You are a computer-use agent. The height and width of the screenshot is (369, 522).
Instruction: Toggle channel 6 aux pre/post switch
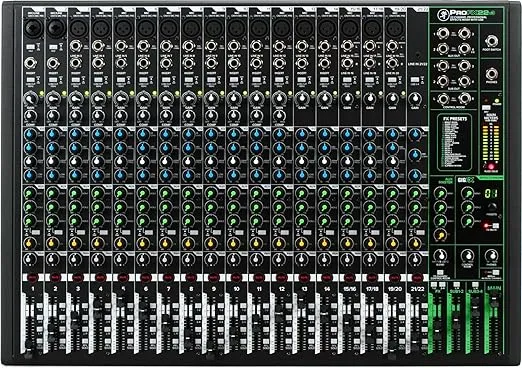coord(149,232)
